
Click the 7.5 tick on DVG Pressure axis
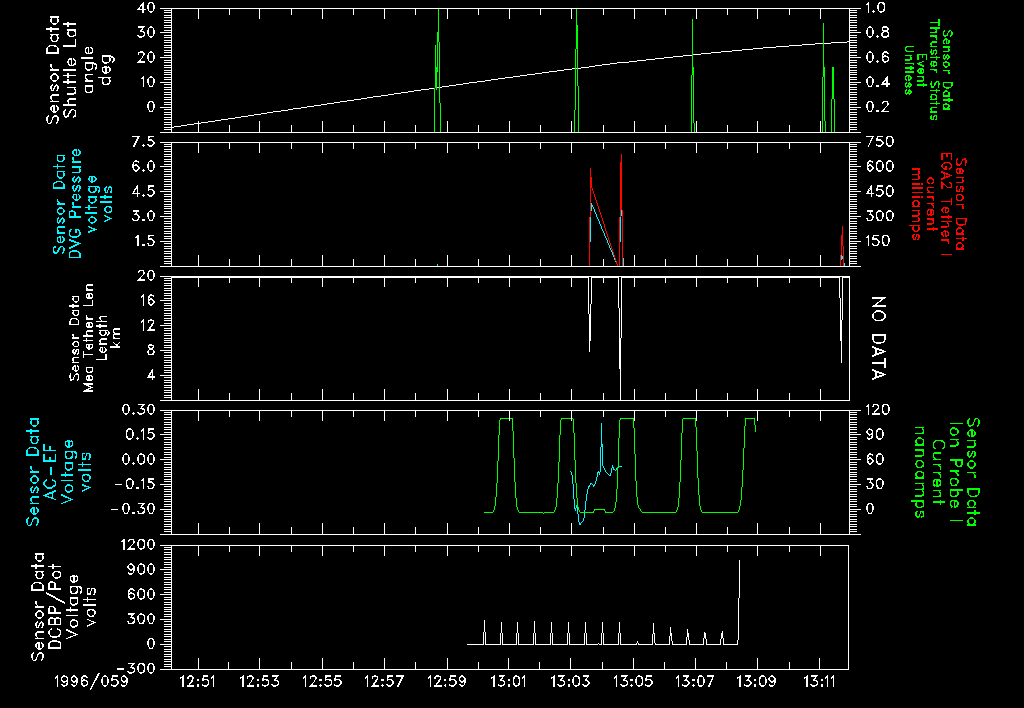point(142,142)
